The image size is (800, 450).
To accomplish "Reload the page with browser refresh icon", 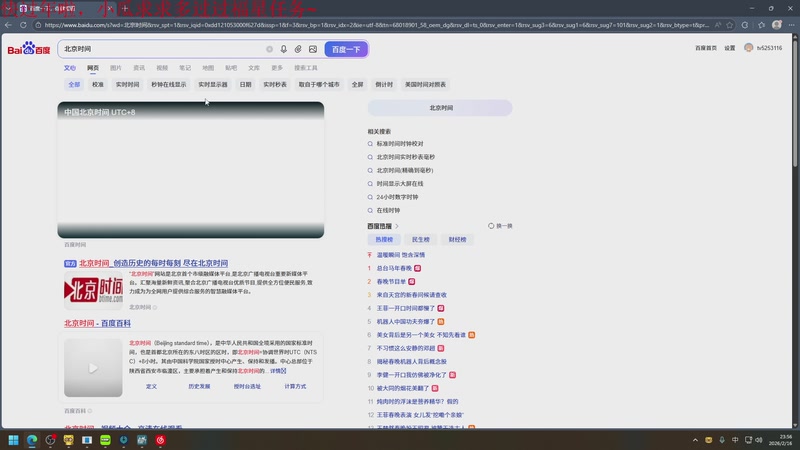I will 23,24.
